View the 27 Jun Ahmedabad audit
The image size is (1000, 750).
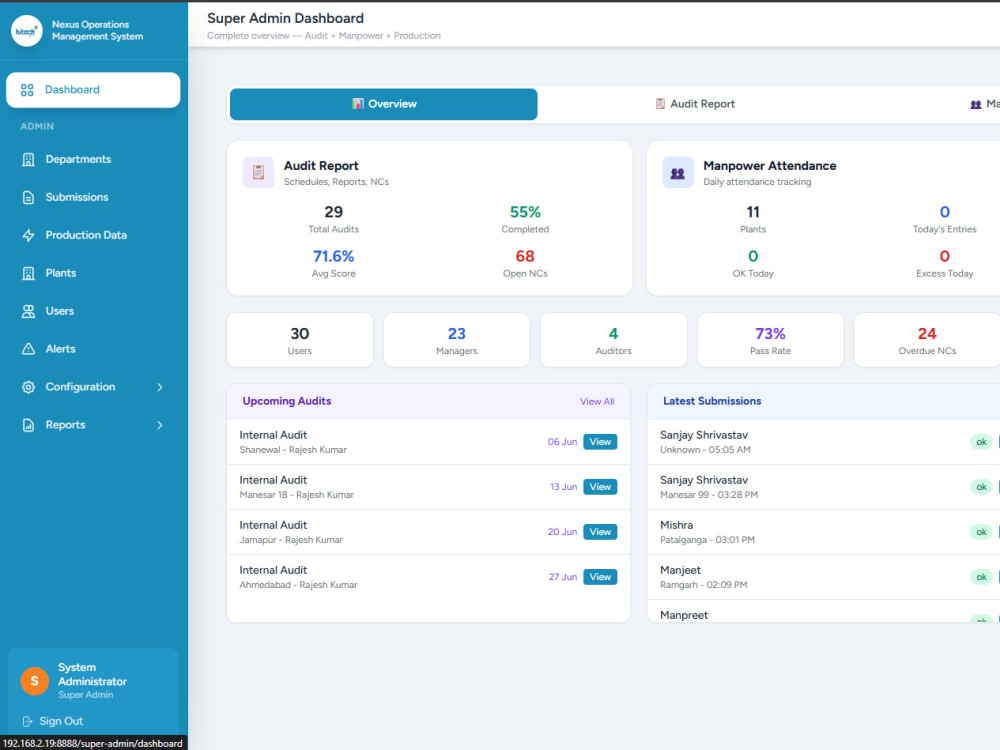[600, 577]
